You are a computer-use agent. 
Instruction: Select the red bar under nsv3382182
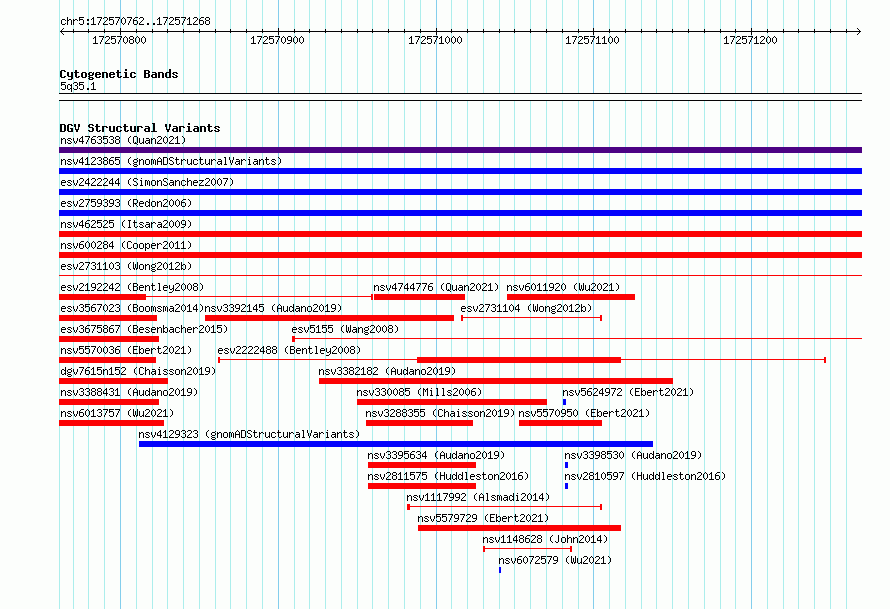tap(496, 381)
